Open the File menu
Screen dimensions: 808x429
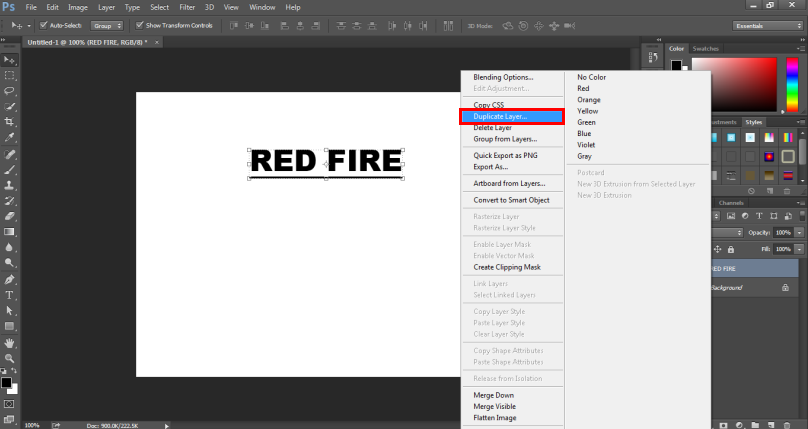31,7
